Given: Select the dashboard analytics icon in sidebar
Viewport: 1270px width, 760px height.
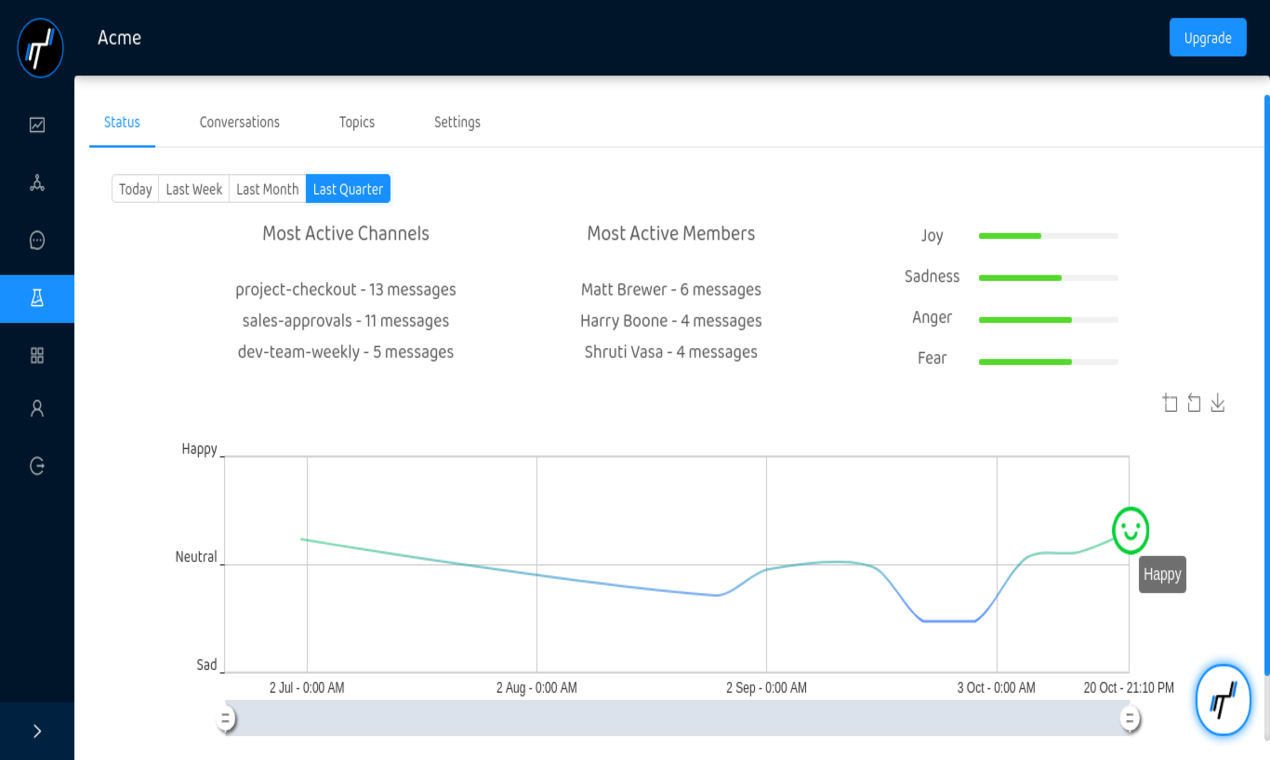Looking at the screenshot, I should tap(37, 124).
